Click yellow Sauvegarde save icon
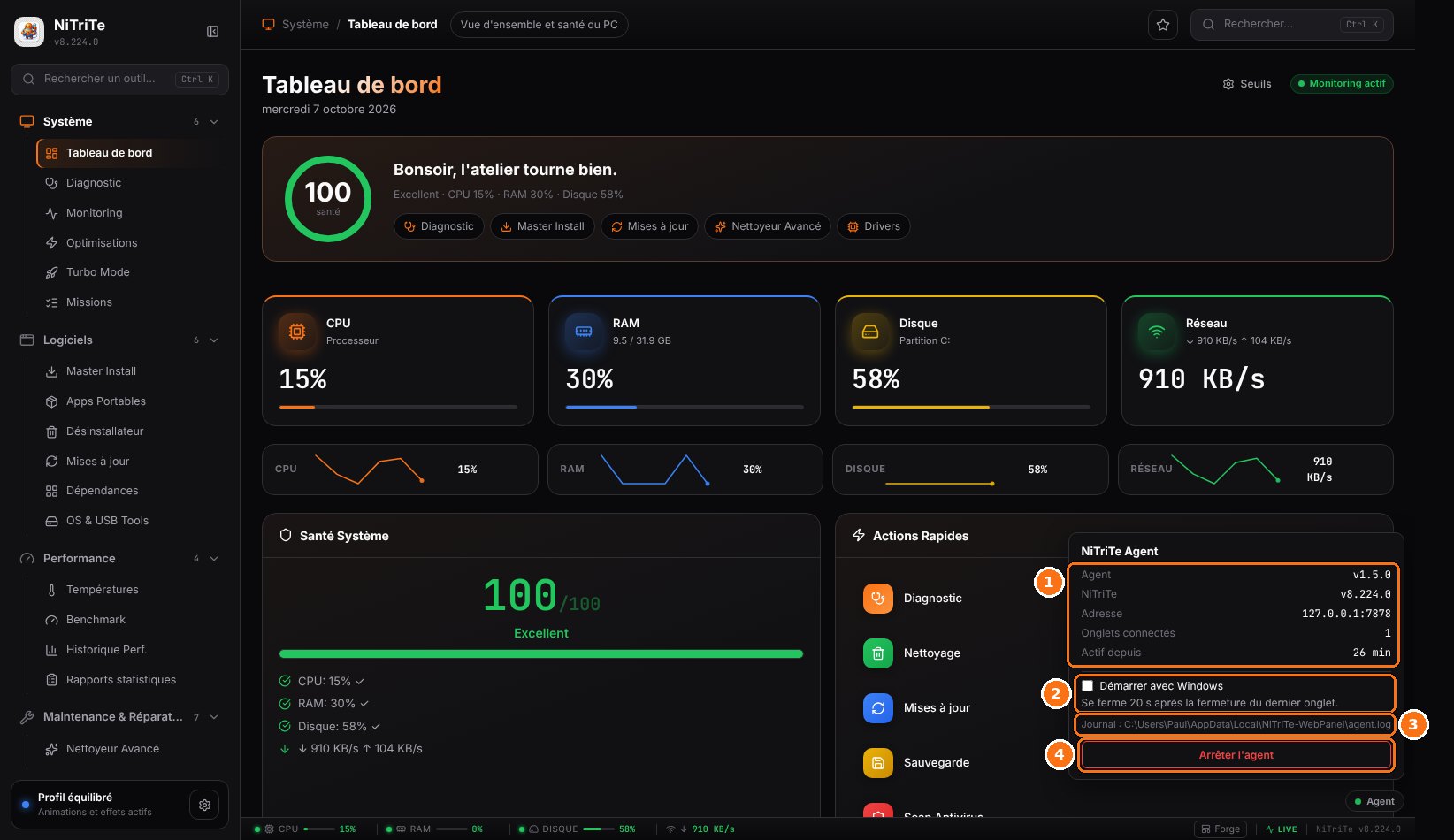 pos(878,763)
